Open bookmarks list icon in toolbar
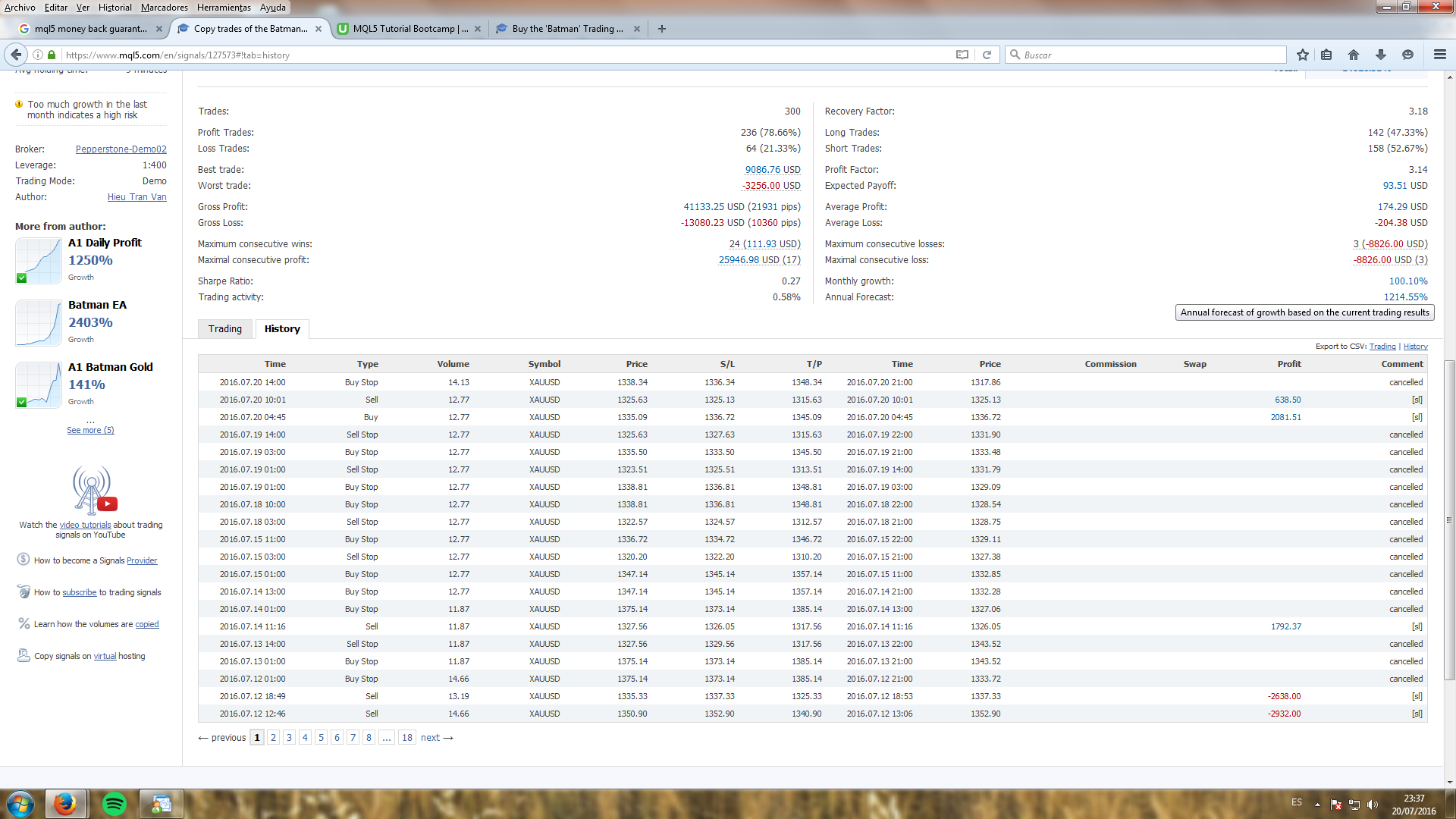 click(x=1326, y=55)
